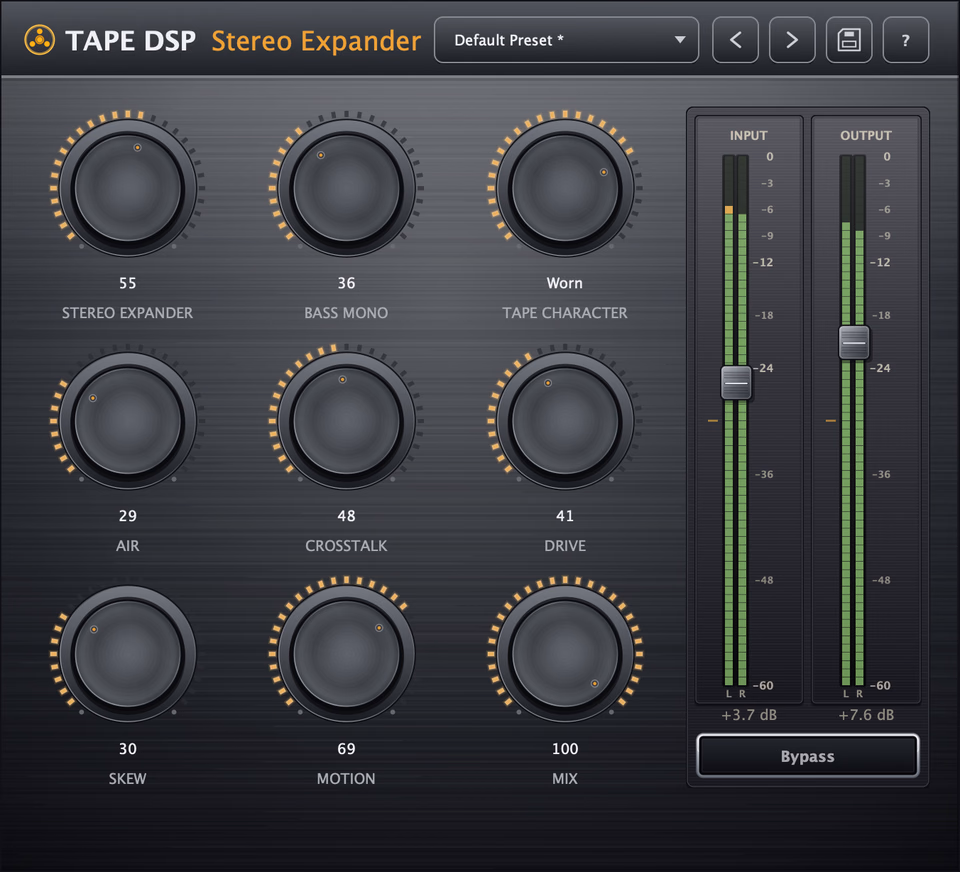Click the Tape DSP reel logo icon
The image size is (960, 872).
(40, 40)
